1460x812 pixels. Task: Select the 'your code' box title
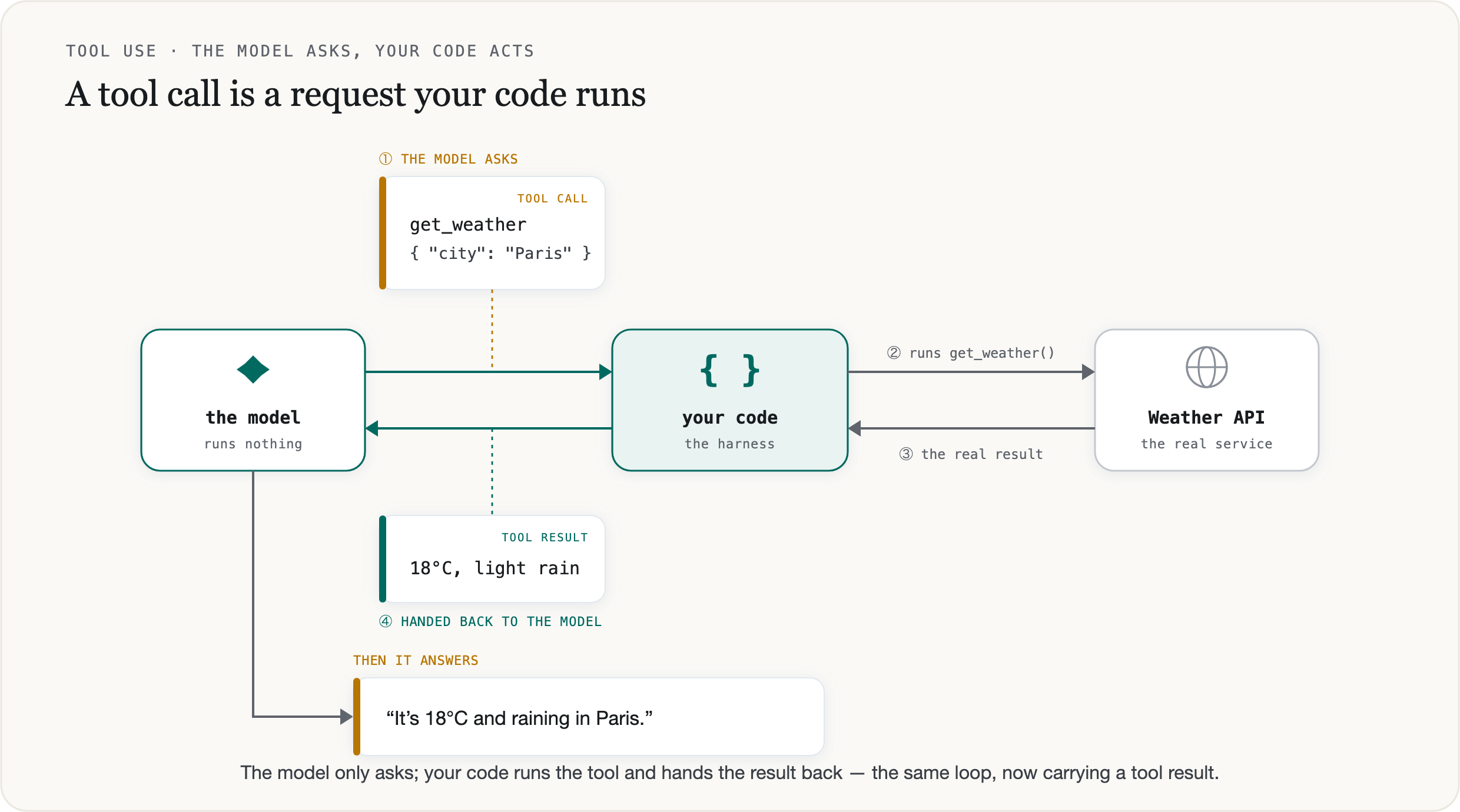[x=730, y=418]
